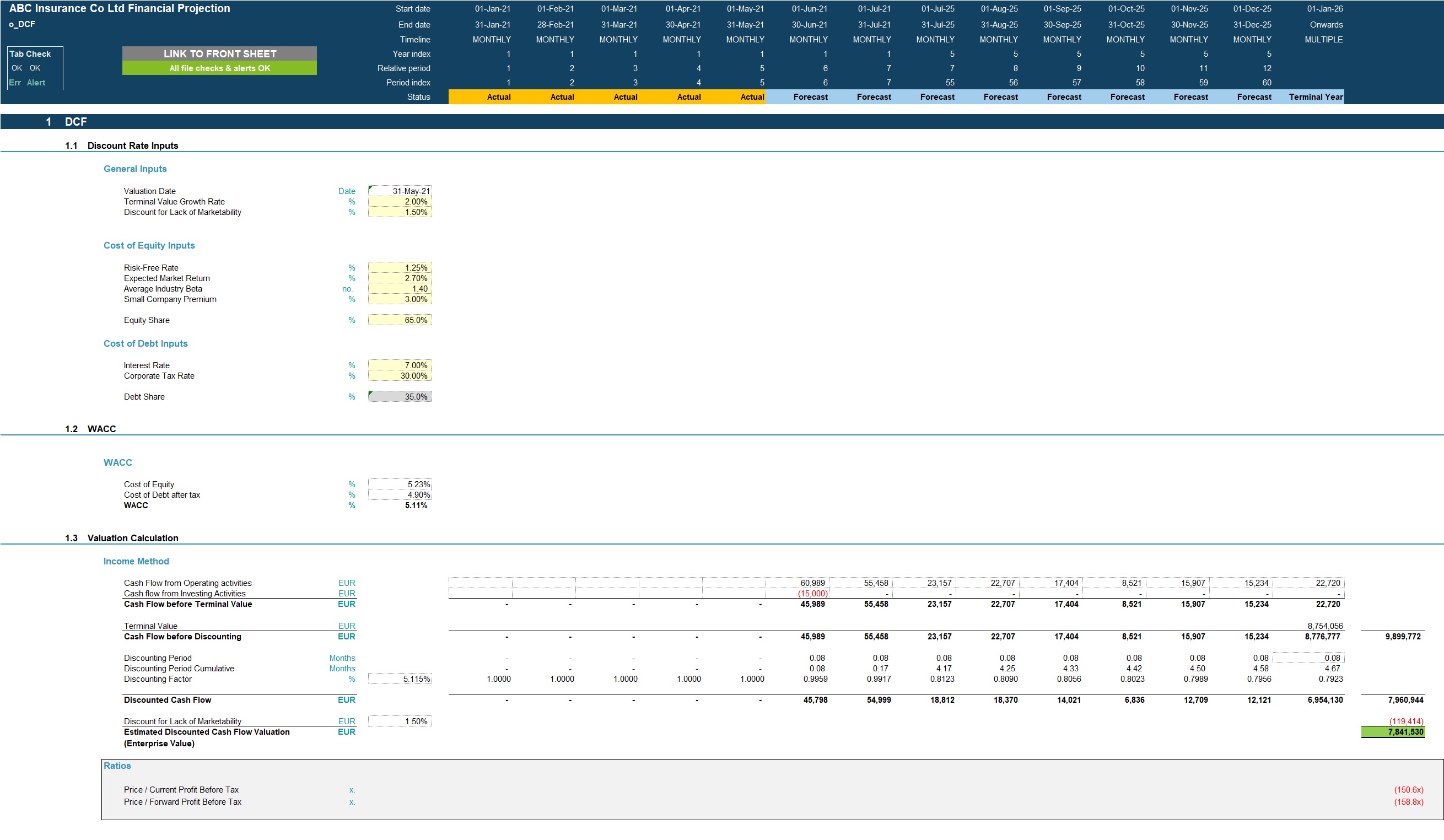Click the Err Alert status label

pyautogui.click(x=26, y=82)
